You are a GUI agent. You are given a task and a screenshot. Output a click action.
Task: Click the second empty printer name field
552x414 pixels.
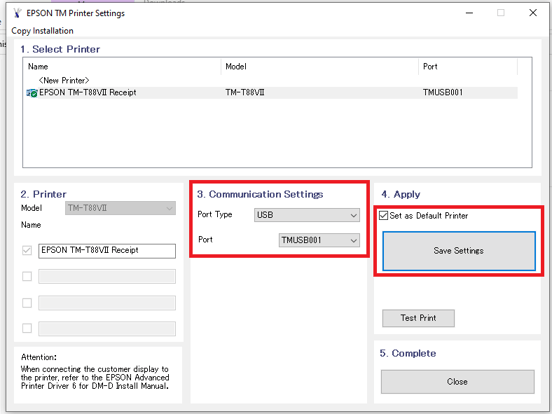(x=107, y=277)
